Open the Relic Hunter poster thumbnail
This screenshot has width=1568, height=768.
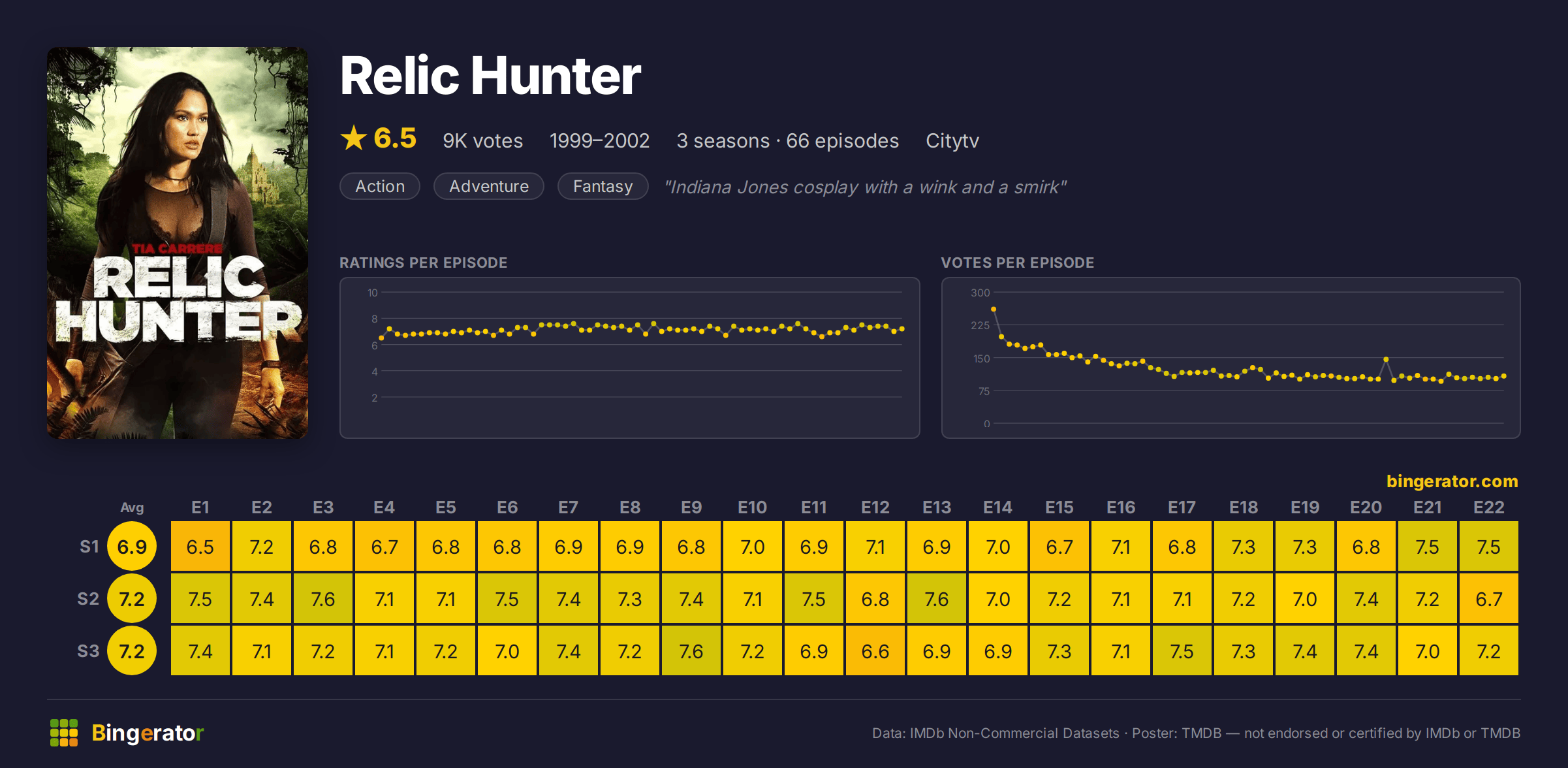click(x=178, y=243)
